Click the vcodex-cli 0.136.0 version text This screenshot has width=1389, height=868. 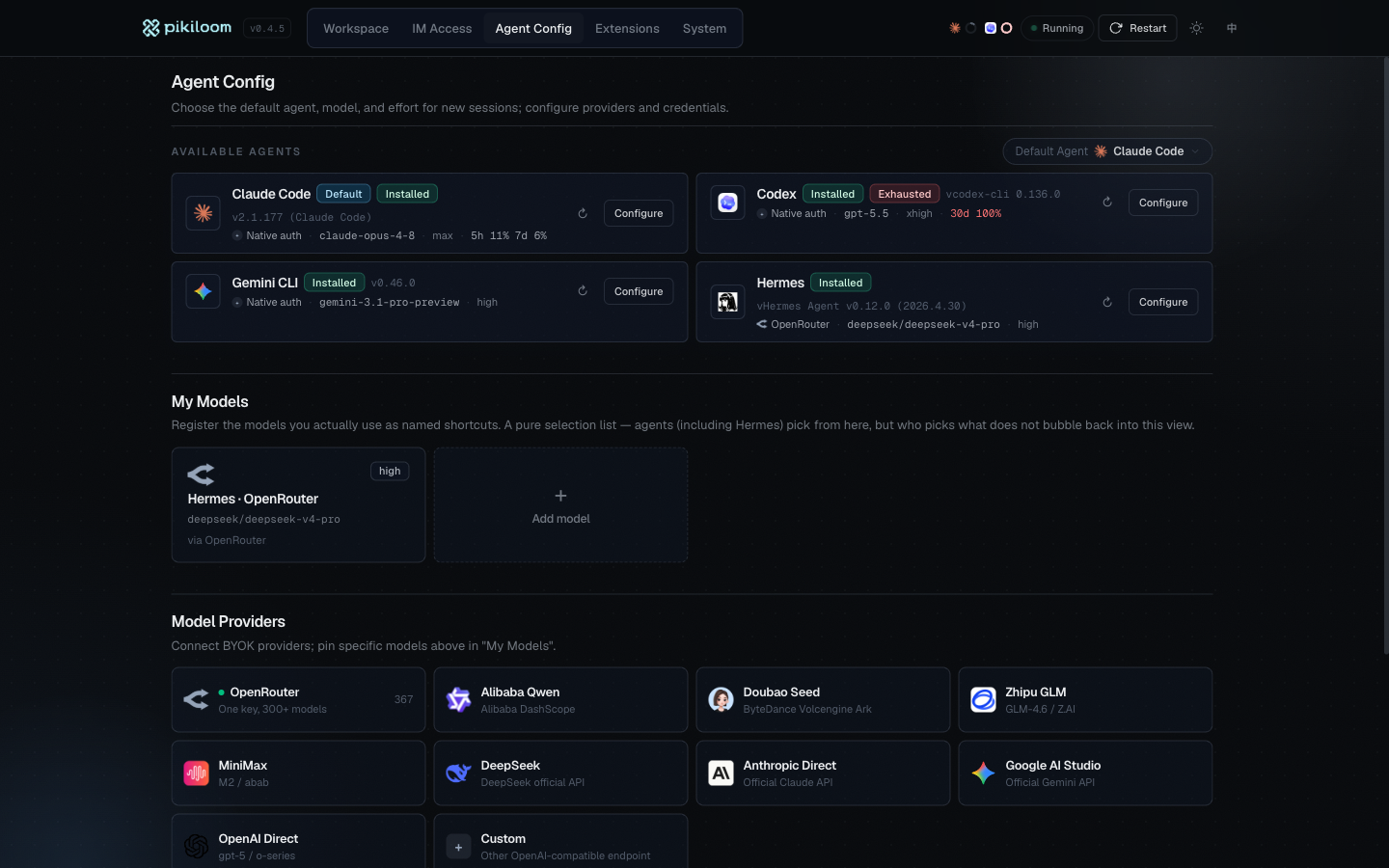pyautogui.click(x=1003, y=194)
